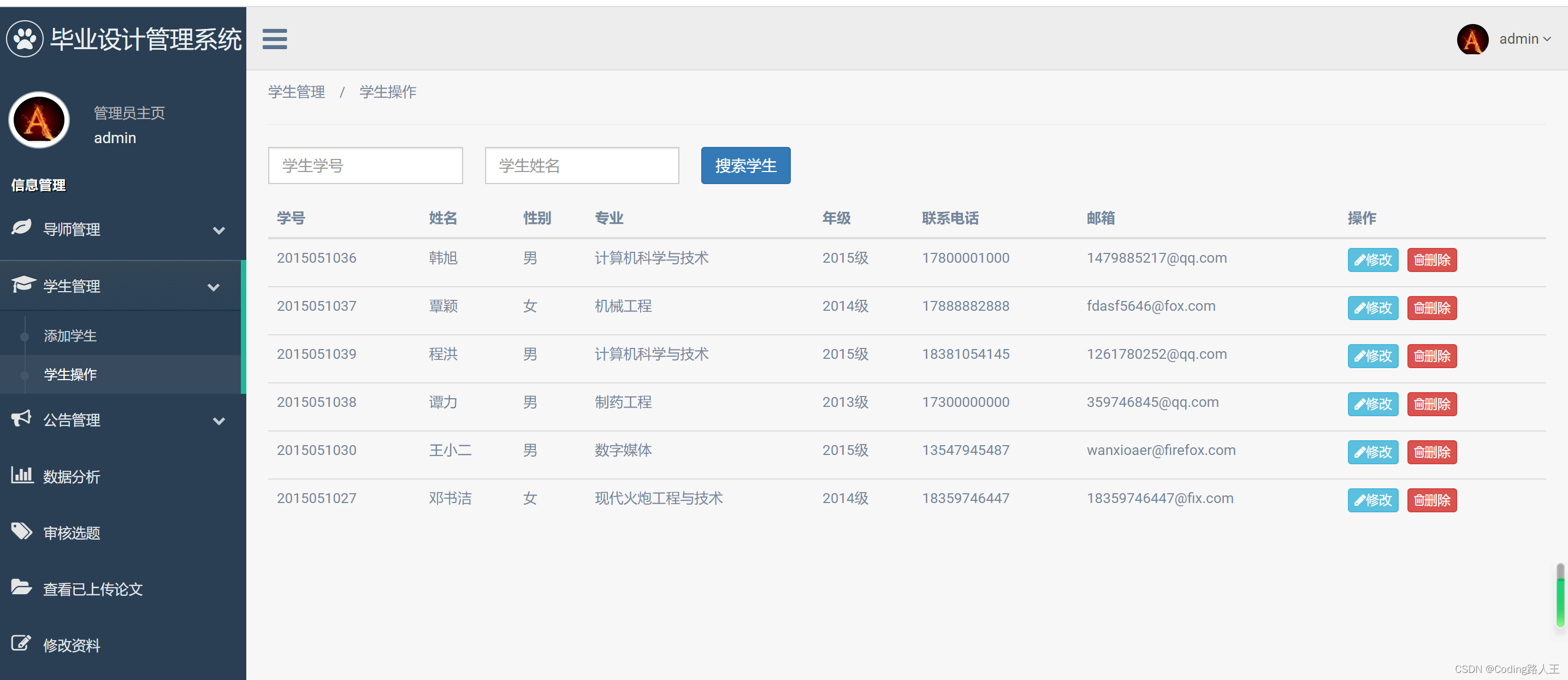This screenshot has height=680, width=1568.
Task: Delete student 覃颖 with 删除 button
Action: point(1431,308)
